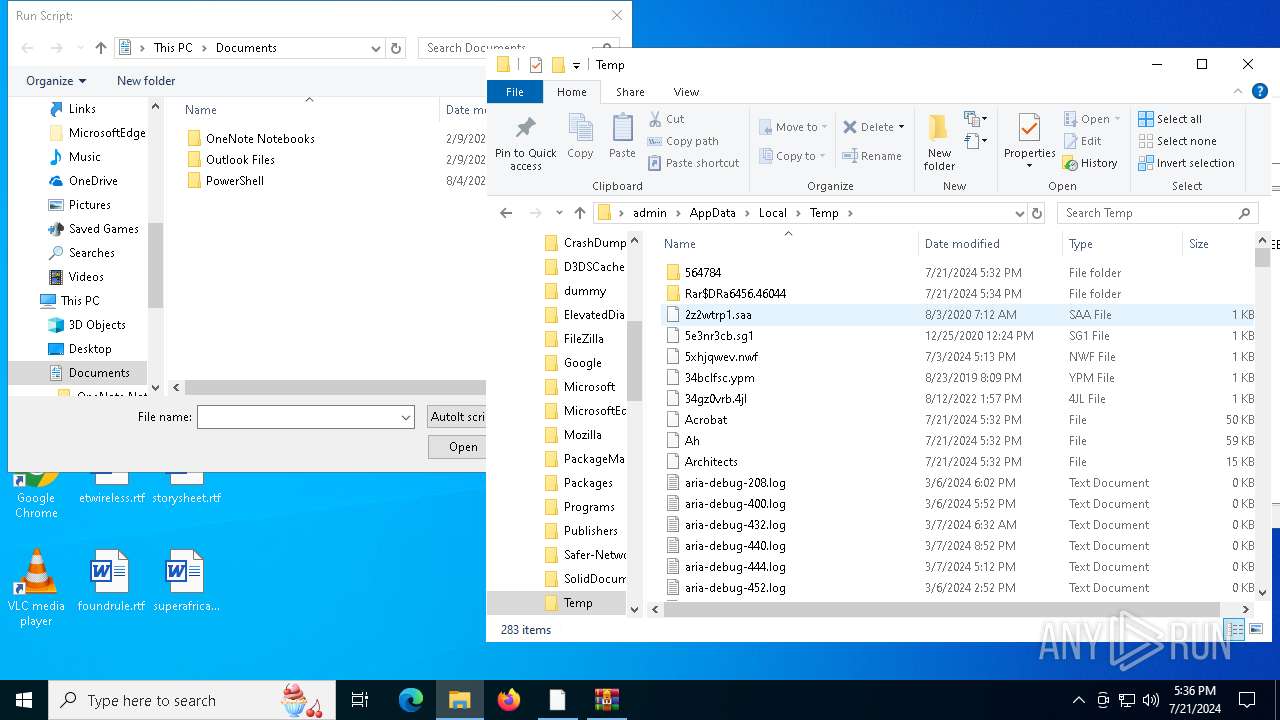The image size is (1280, 720).
Task: Open the notification center
Action: coord(1247,700)
